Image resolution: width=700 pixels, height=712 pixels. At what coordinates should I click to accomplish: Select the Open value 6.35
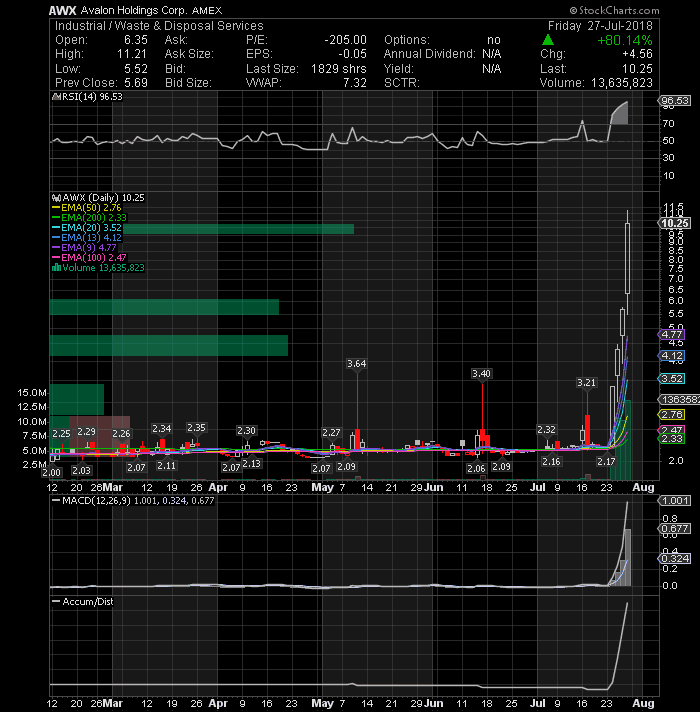tap(136, 40)
